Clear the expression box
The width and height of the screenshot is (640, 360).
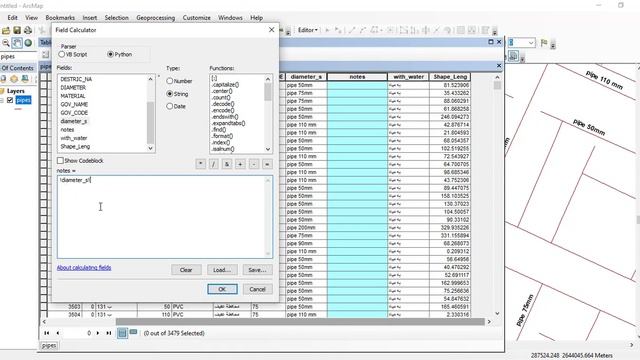tap(186, 270)
